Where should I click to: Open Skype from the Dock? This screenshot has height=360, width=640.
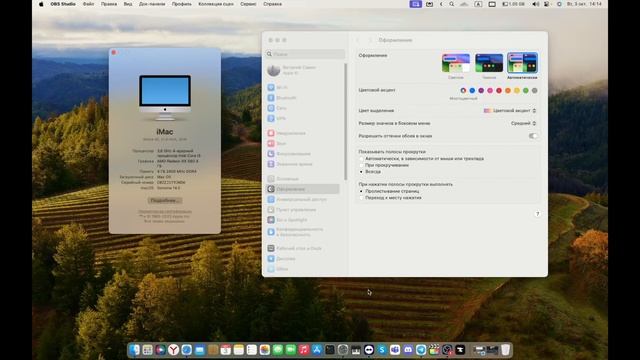click(x=382, y=350)
